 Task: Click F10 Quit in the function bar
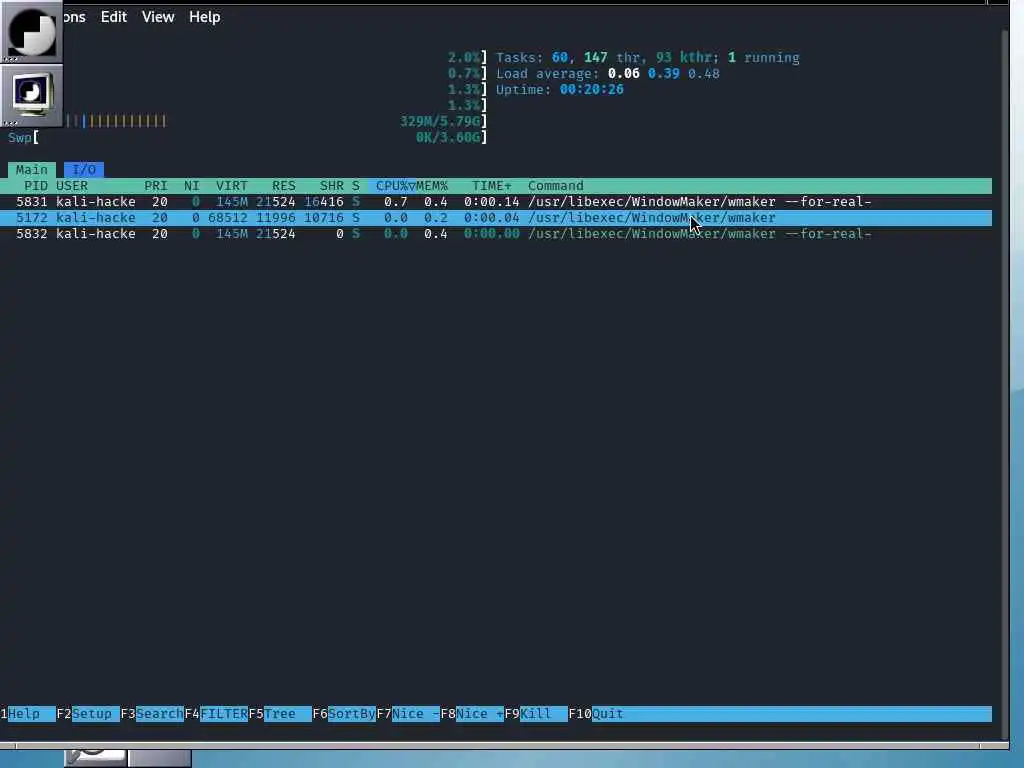tap(596, 714)
